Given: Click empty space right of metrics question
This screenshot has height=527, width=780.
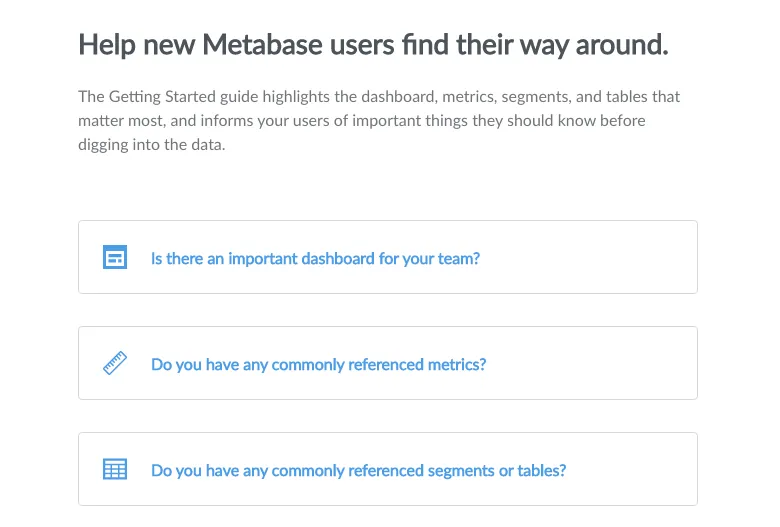Looking at the screenshot, I should [592, 363].
